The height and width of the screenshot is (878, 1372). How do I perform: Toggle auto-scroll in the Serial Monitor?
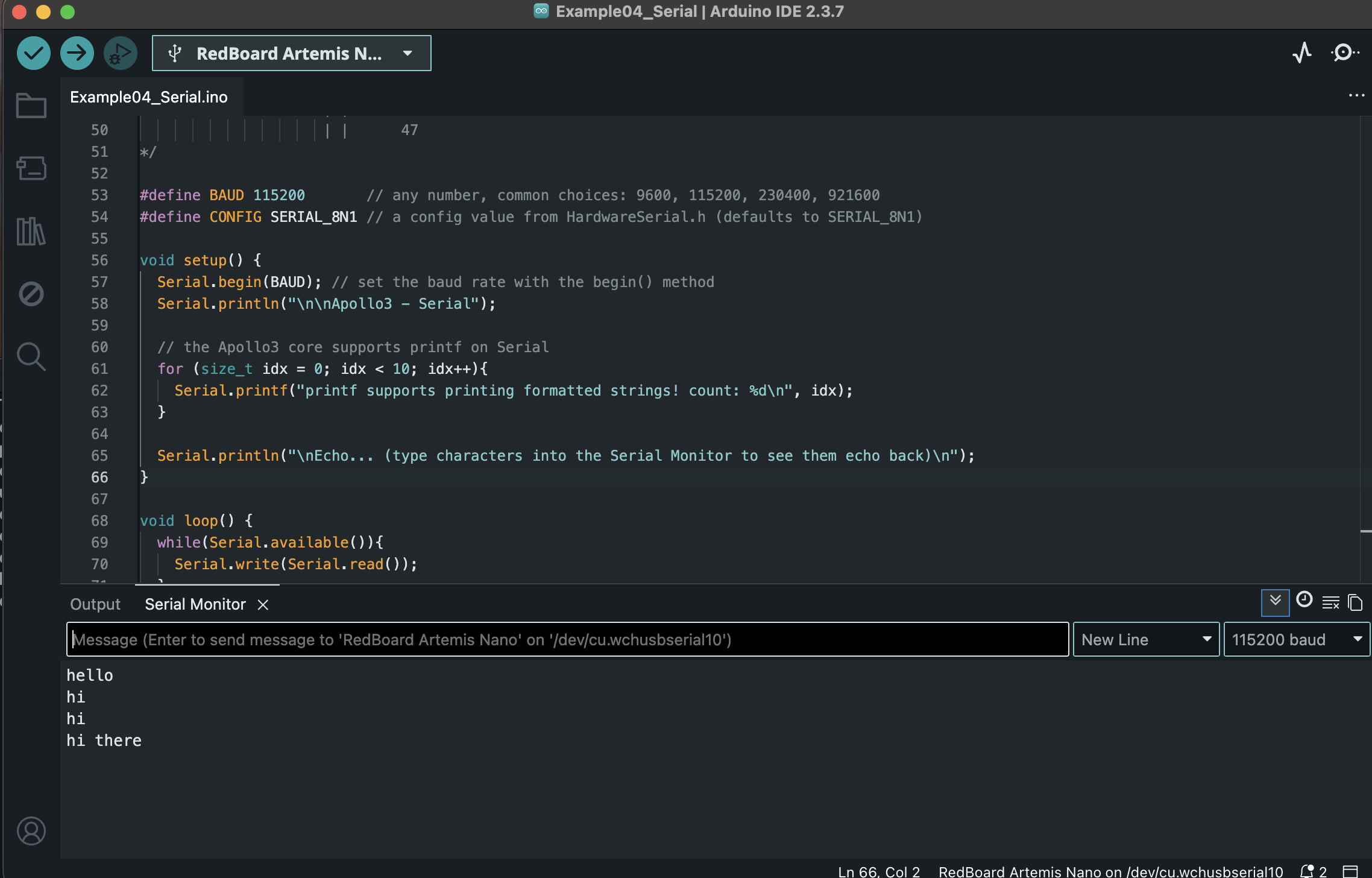click(1274, 602)
